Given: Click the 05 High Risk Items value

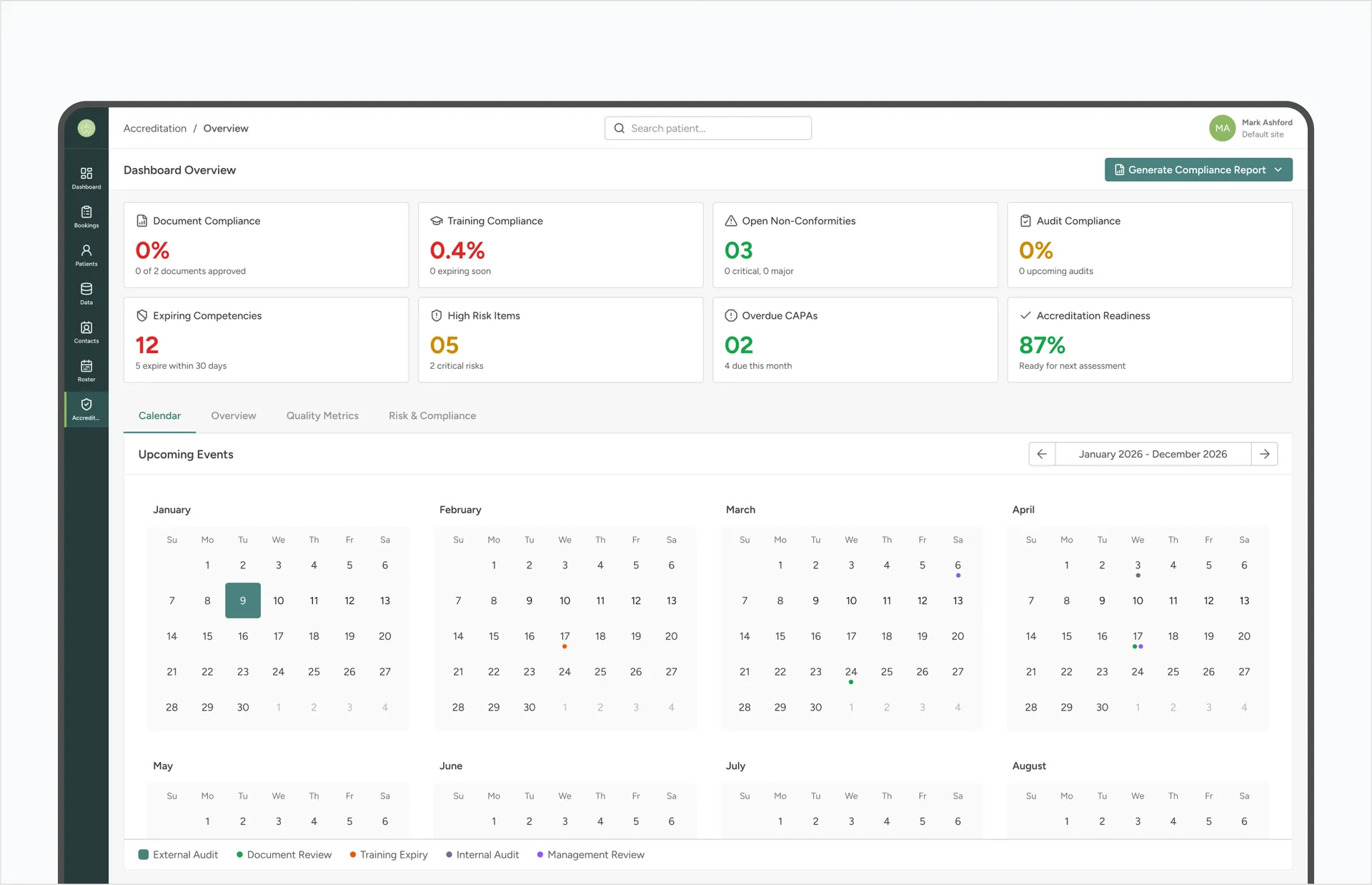Looking at the screenshot, I should pos(444,345).
